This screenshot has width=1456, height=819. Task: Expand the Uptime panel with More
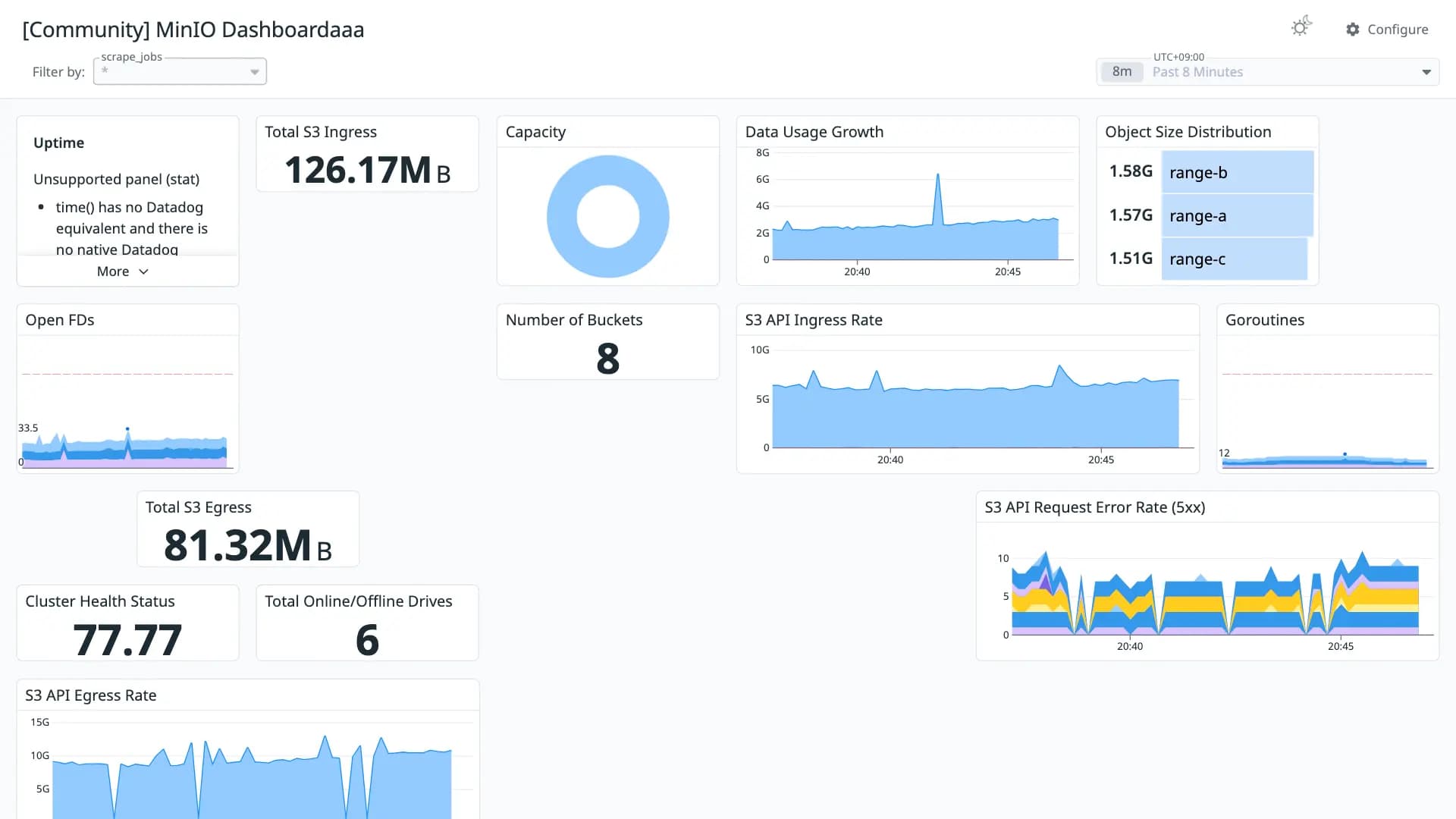(x=123, y=271)
